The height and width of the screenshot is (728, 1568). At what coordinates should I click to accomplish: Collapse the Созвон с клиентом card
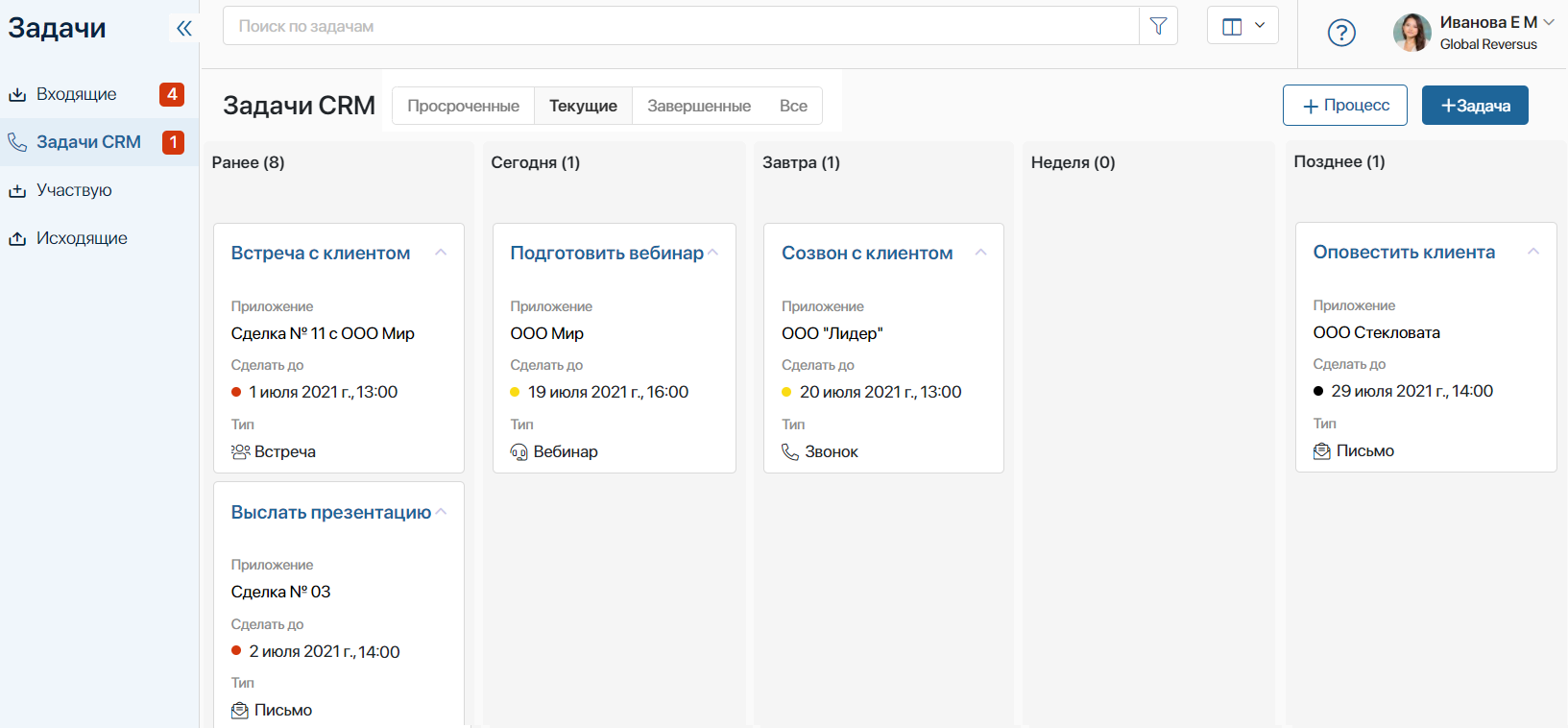pos(980,253)
